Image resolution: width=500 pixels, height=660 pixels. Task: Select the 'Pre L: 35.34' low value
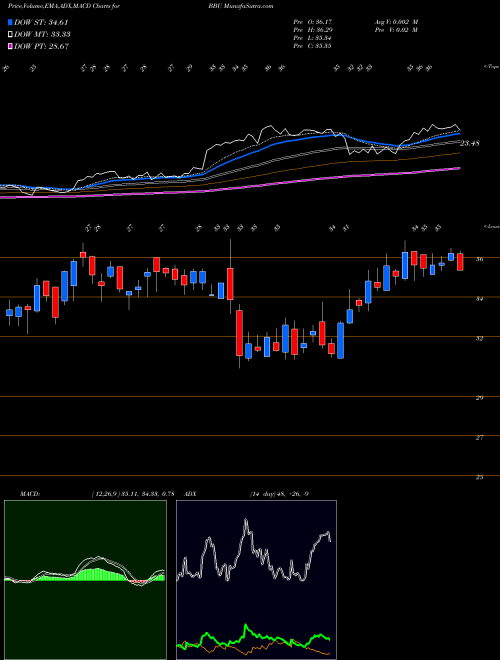(x=312, y=38)
